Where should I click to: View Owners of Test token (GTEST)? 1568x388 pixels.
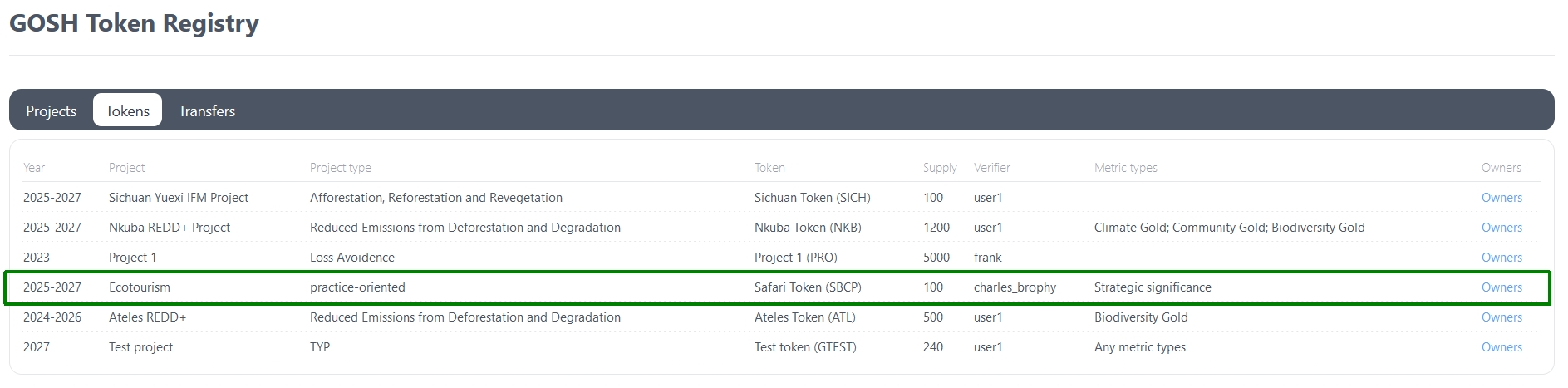[1501, 347]
